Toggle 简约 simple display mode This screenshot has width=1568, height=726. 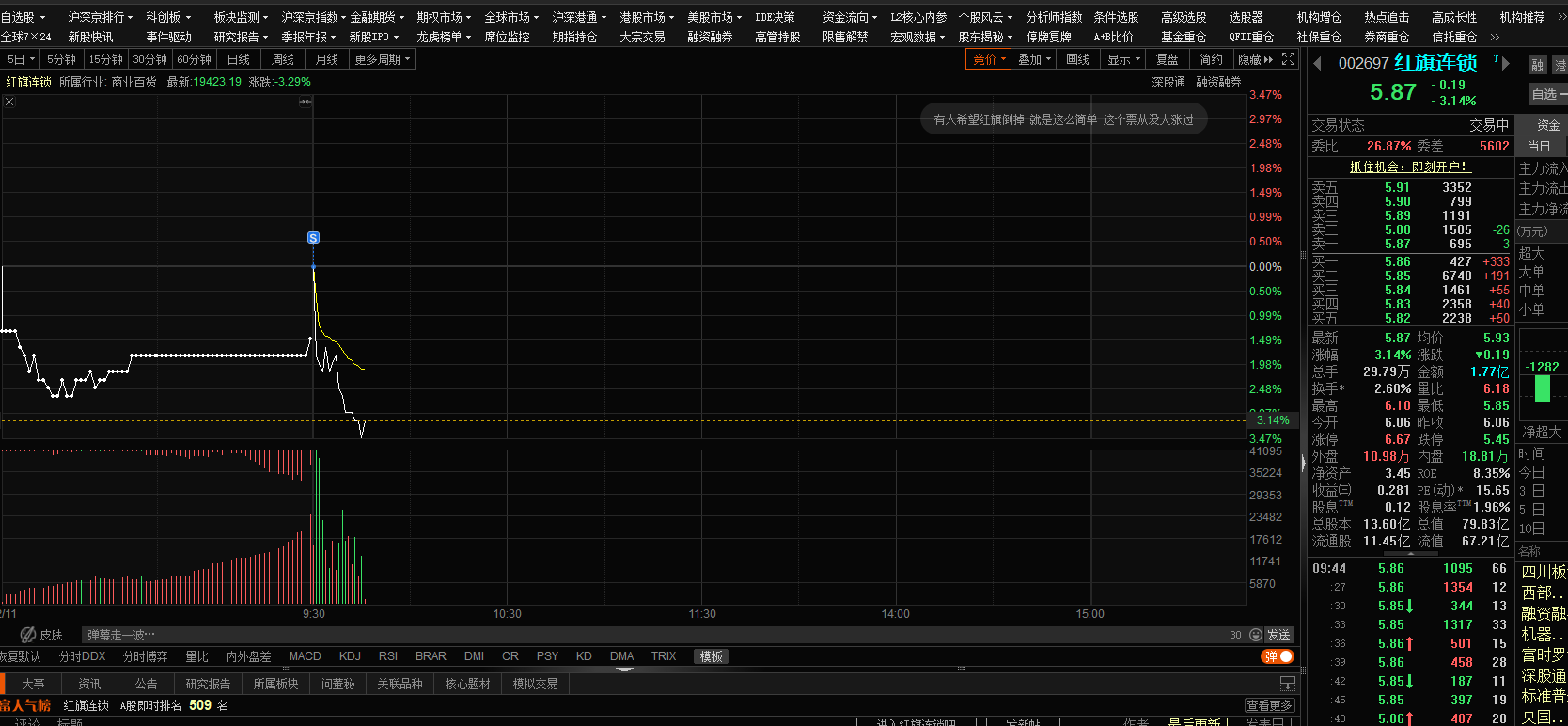[x=1212, y=59]
